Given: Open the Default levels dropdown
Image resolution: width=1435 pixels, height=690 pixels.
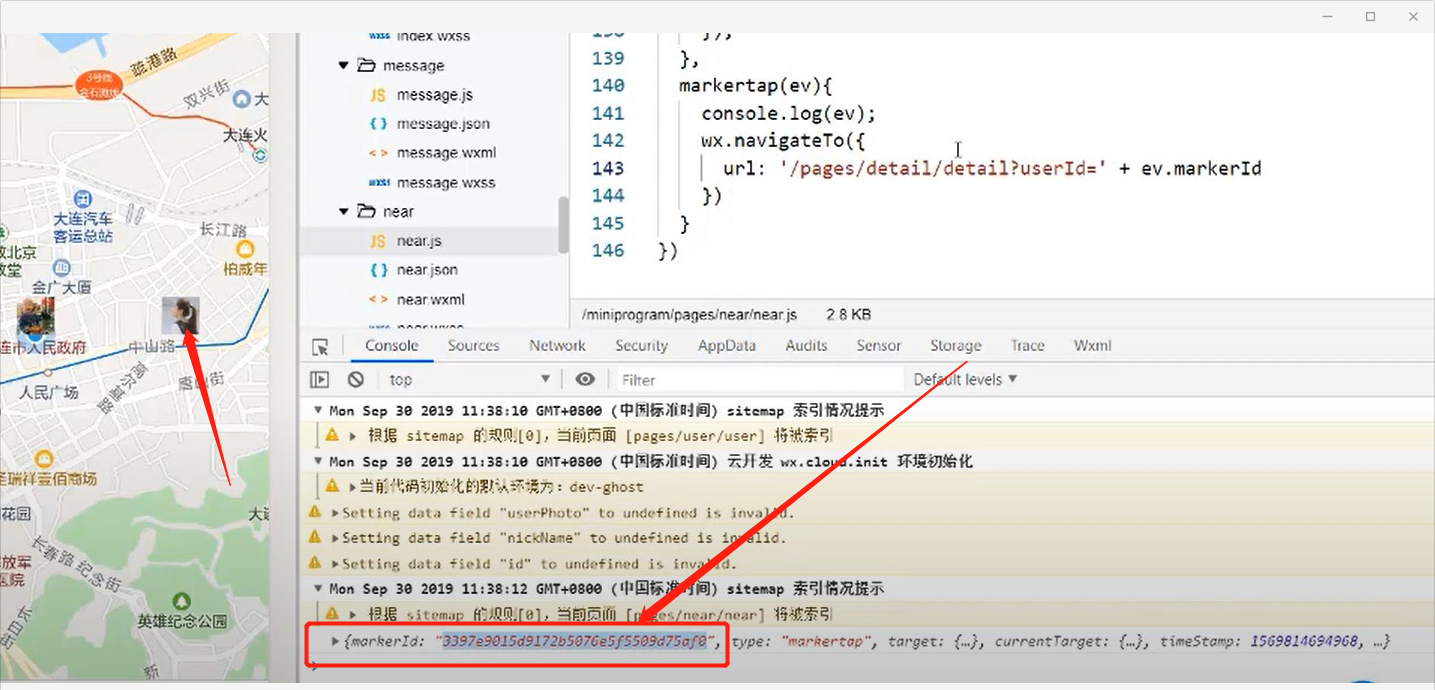Looking at the screenshot, I should coord(965,379).
